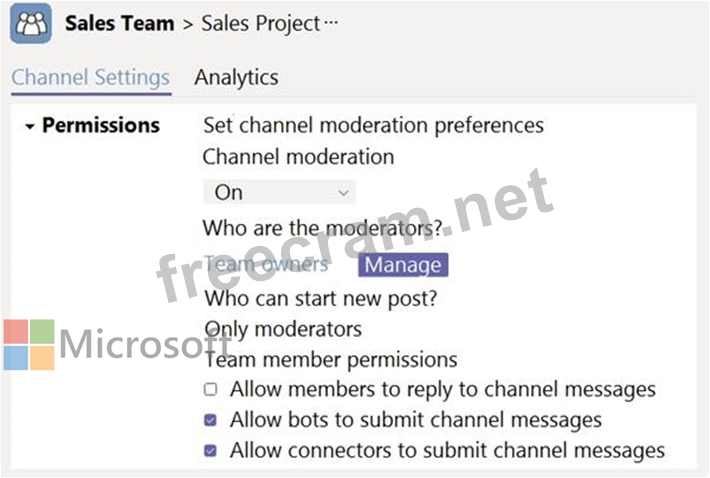Open the Channel moderation dropdown
710x478 pixels.
279,192
